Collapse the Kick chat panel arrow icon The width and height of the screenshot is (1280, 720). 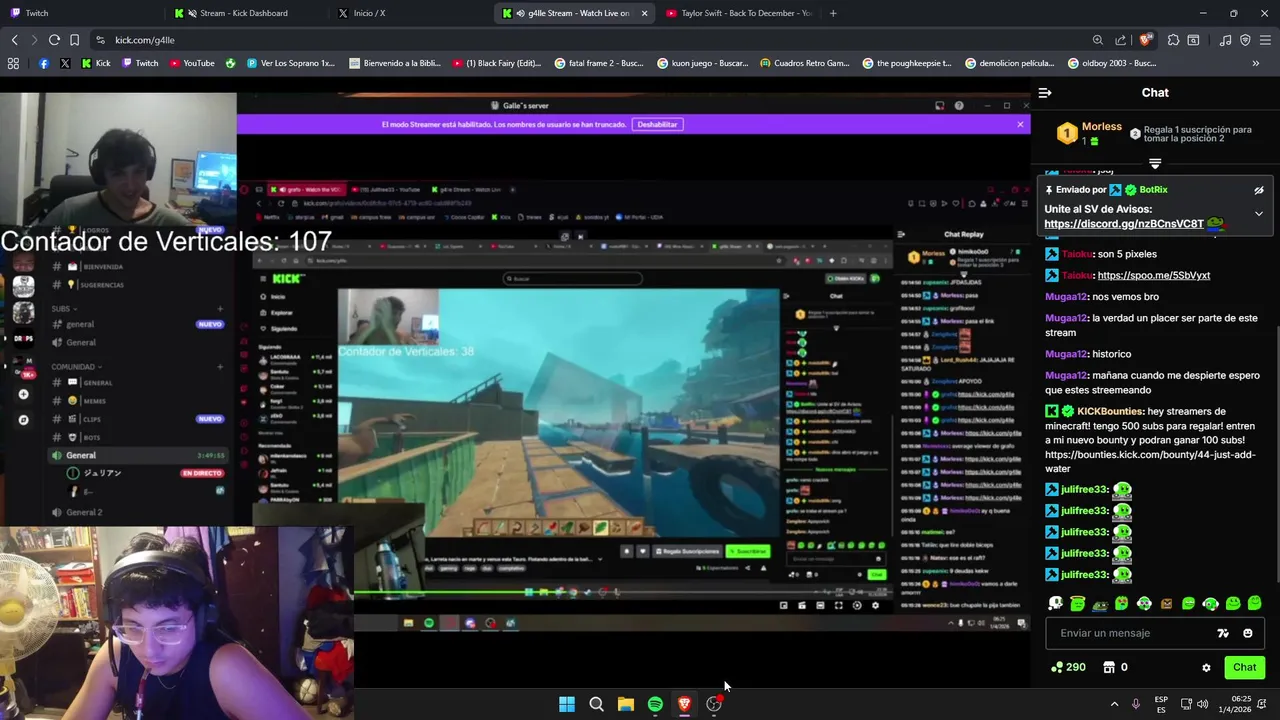1045,93
